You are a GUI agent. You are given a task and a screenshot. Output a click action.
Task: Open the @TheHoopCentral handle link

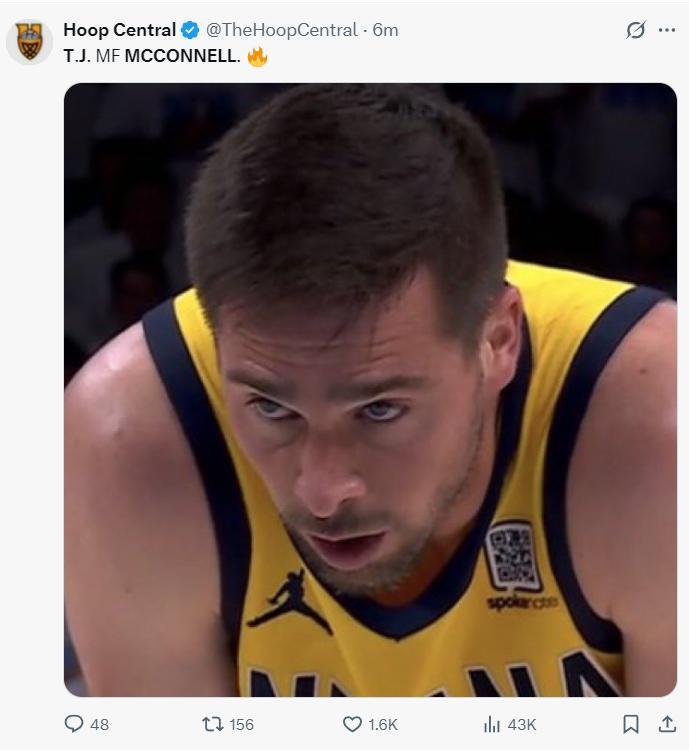click(284, 30)
